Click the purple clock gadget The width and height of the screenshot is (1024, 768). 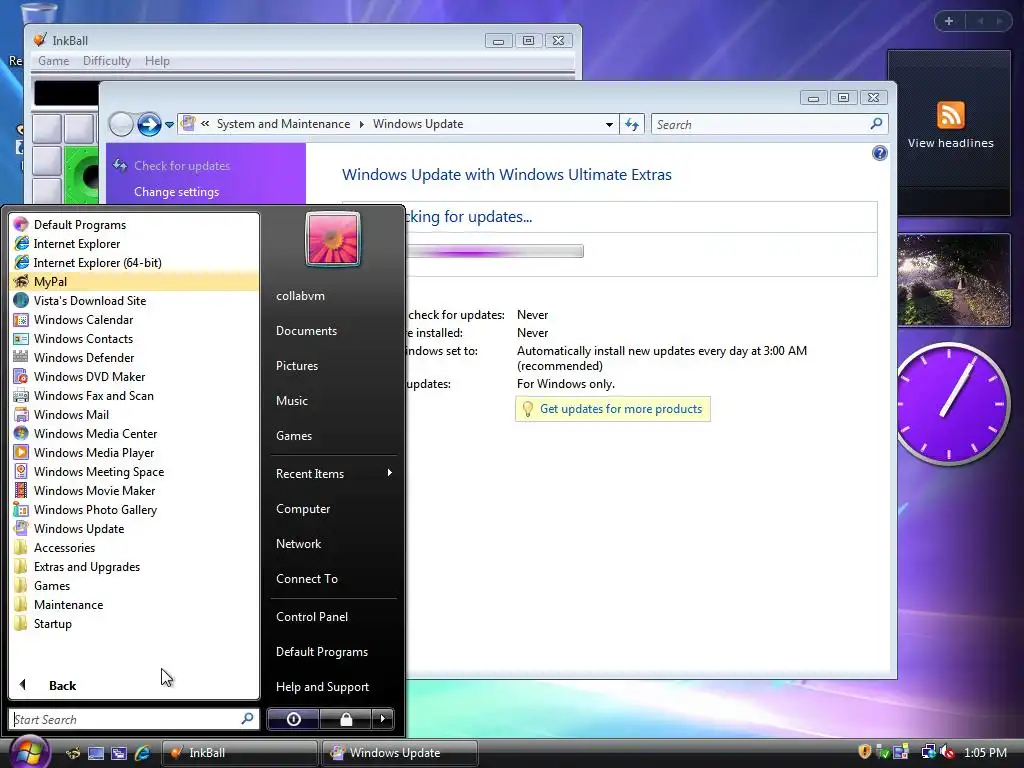click(x=952, y=403)
